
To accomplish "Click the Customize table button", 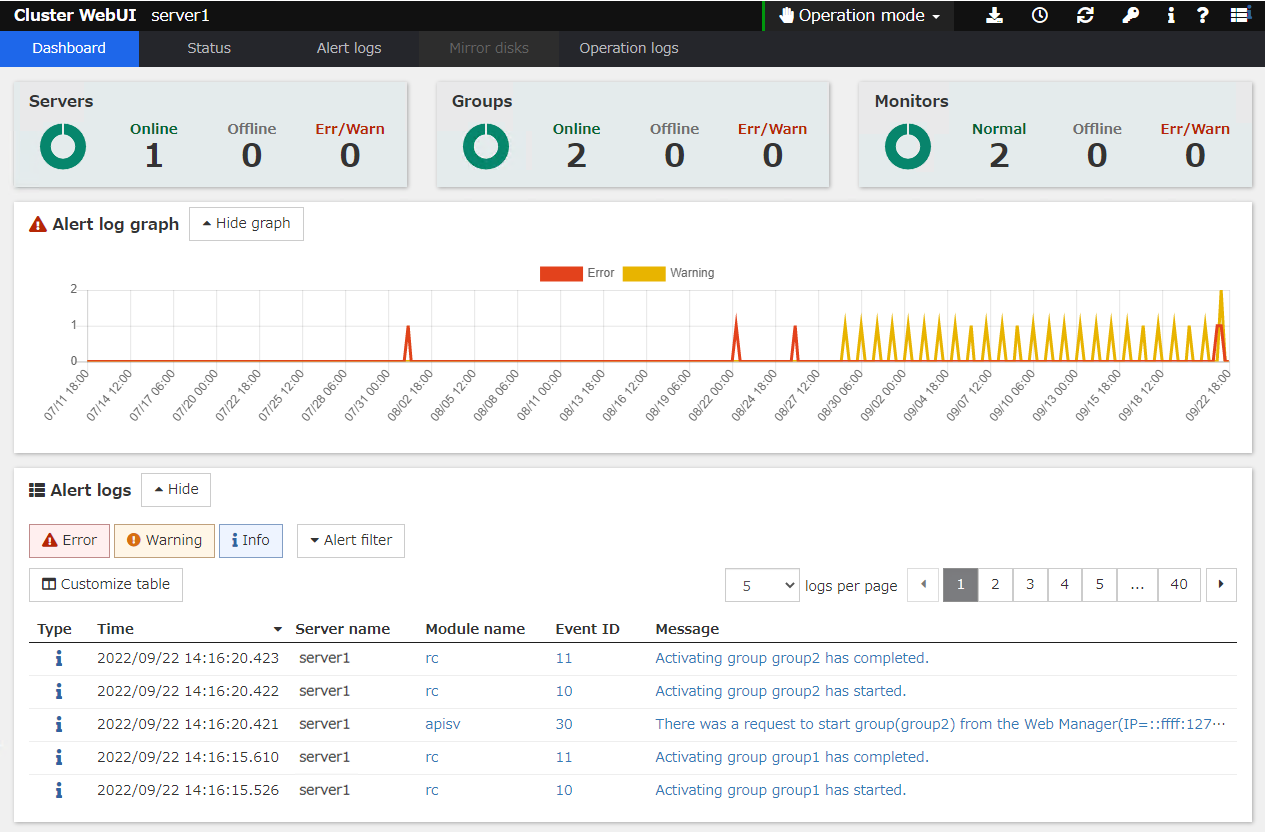I will [106, 584].
